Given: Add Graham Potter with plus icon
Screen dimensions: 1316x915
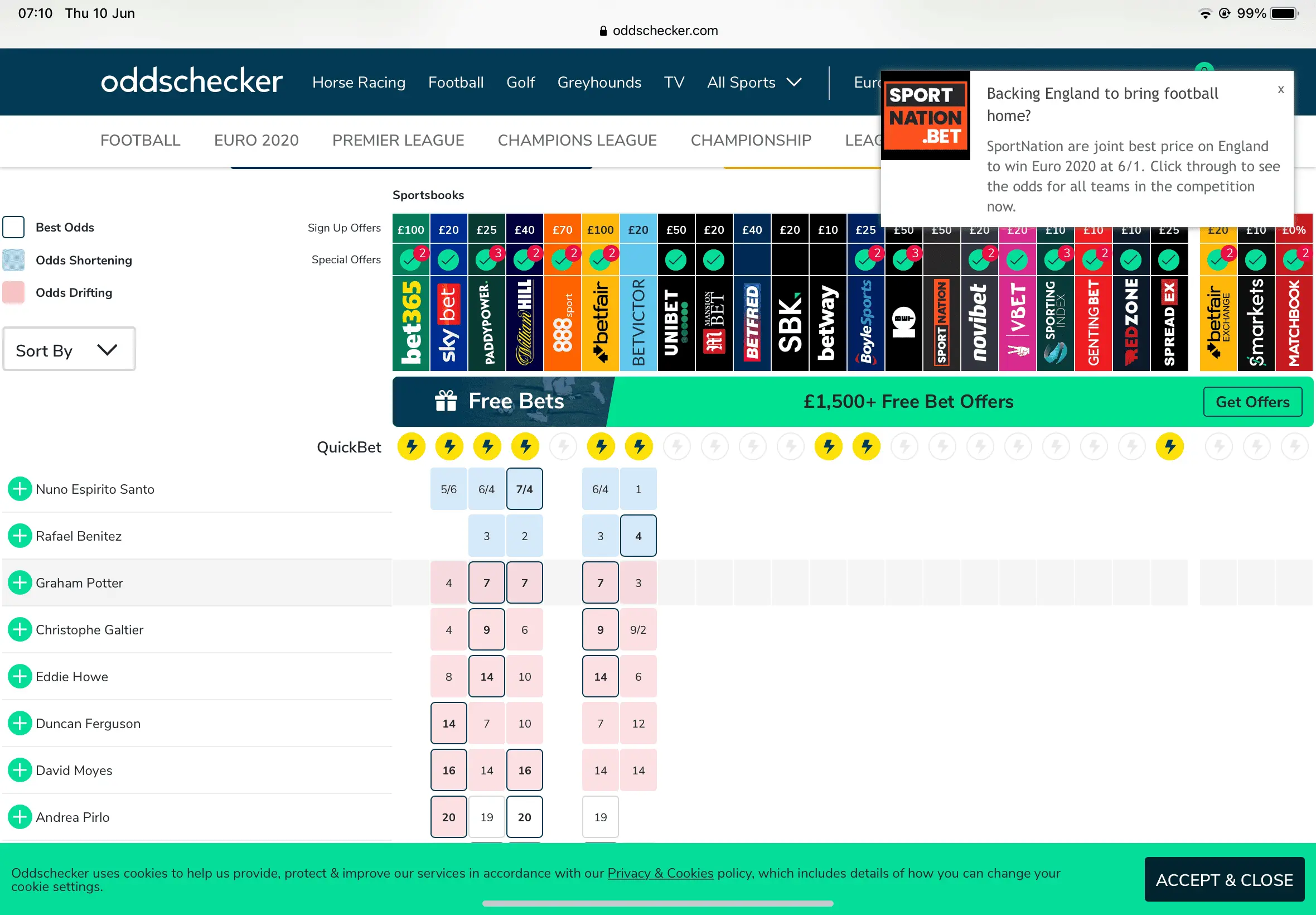Looking at the screenshot, I should 20,583.
